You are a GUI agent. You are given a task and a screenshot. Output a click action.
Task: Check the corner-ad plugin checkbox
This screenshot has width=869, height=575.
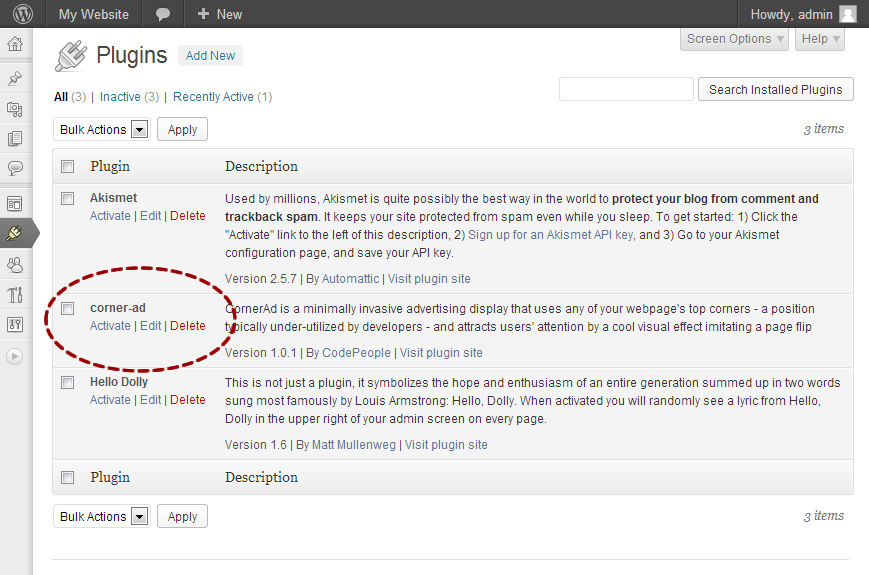(x=68, y=309)
